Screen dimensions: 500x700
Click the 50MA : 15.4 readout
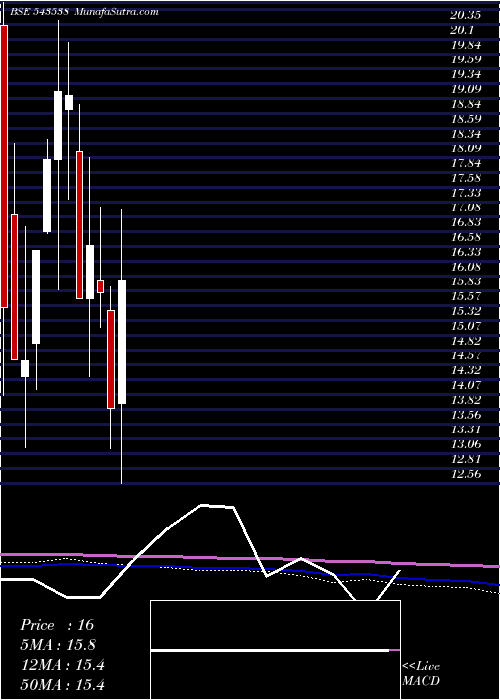point(62,684)
